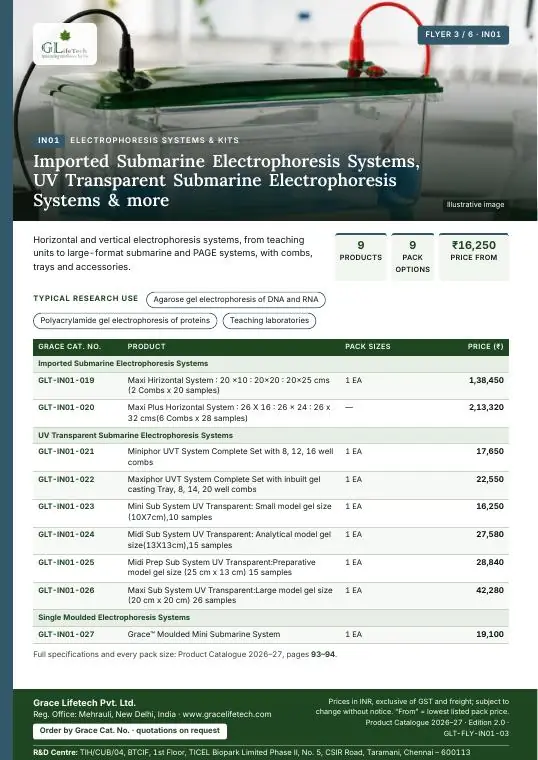Viewport: 538px width, 760px height.
Task: Click the ₹16,250 PRICE FROM stat box
Action: point(474,257)
